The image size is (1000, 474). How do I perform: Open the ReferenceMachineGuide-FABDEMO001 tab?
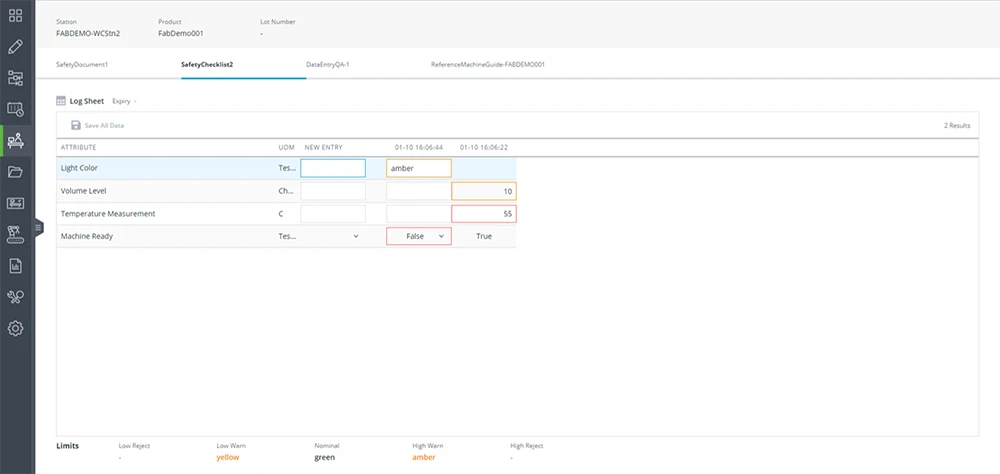click(x=488, y=64)
